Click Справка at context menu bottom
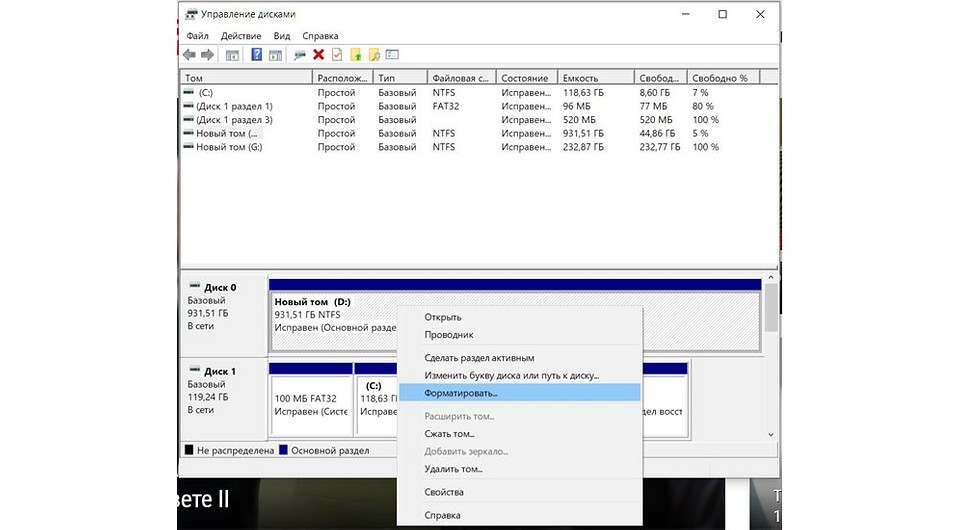This screenshot has height=530, width=960. tap(519, 515)
